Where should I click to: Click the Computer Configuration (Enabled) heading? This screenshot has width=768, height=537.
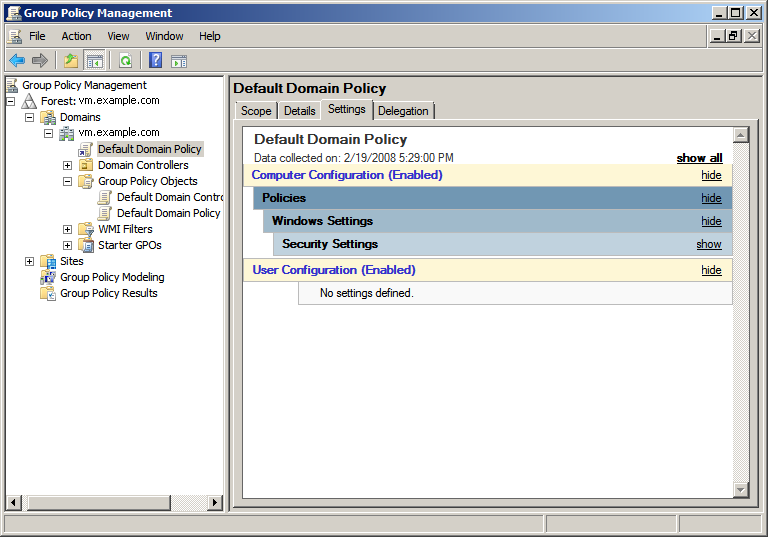pos(347,175)
